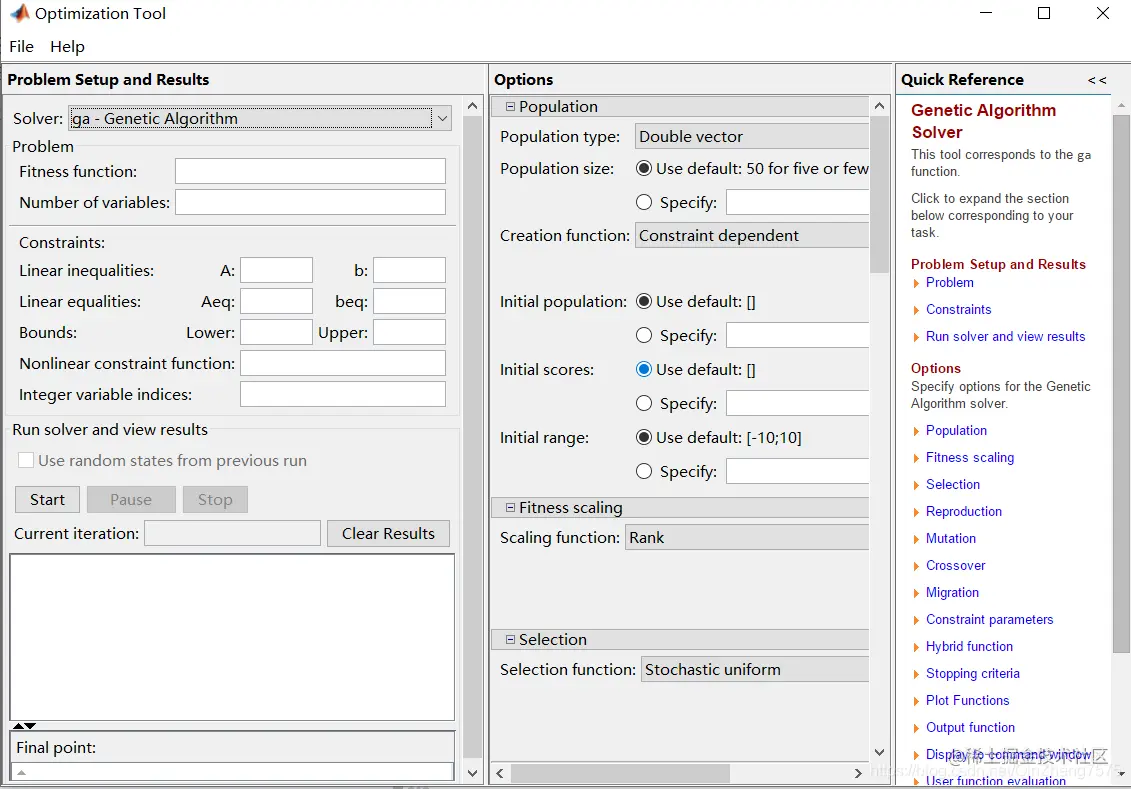Open the Stopping criteria reference link
This screenshot has width=1131, height=789.
pyautogui.click(x=973, y=674)
